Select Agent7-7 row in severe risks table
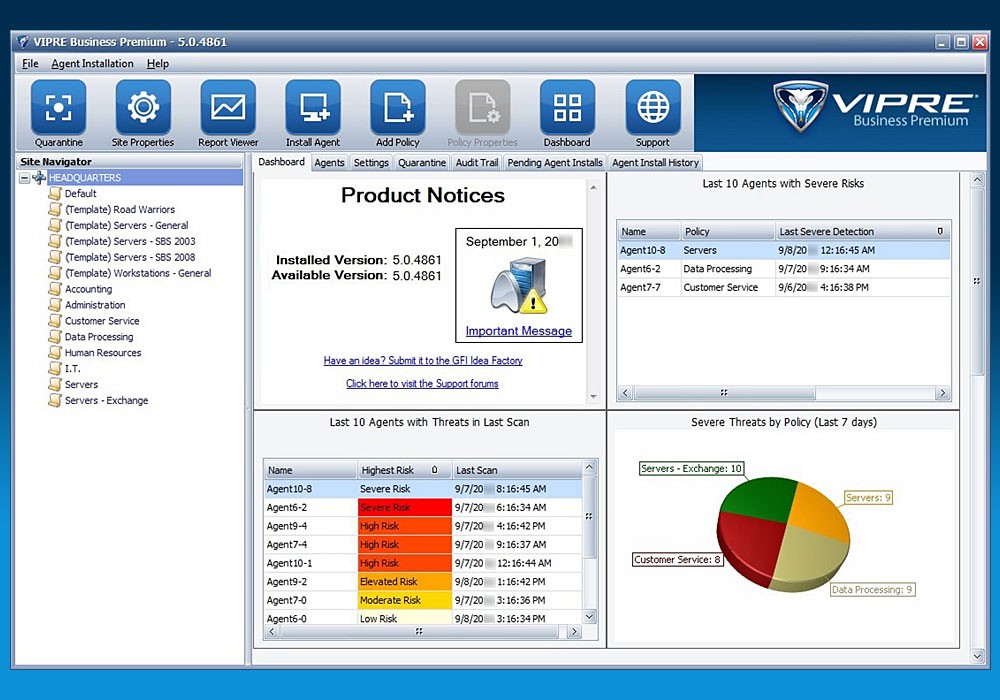 point(783,288)
